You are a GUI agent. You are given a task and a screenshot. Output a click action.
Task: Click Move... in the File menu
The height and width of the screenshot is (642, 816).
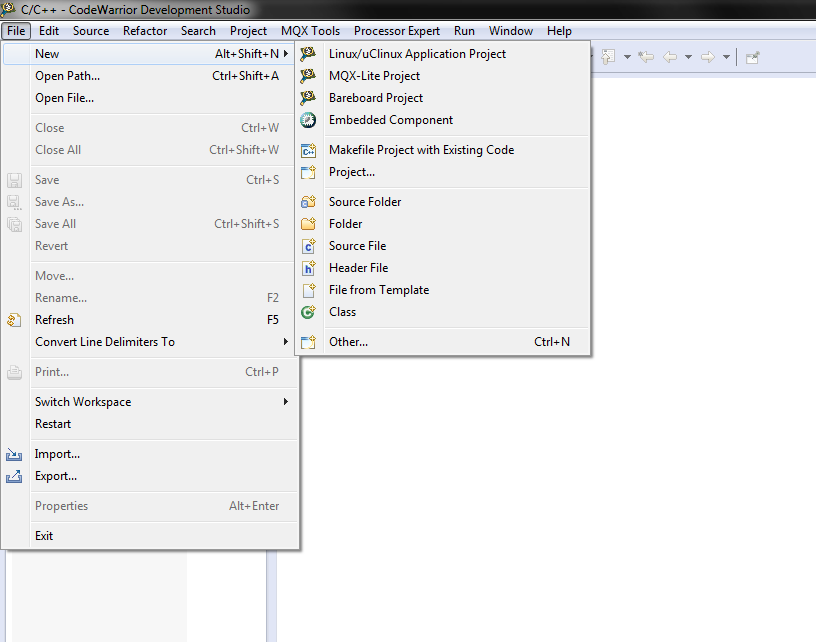[150, 276]
